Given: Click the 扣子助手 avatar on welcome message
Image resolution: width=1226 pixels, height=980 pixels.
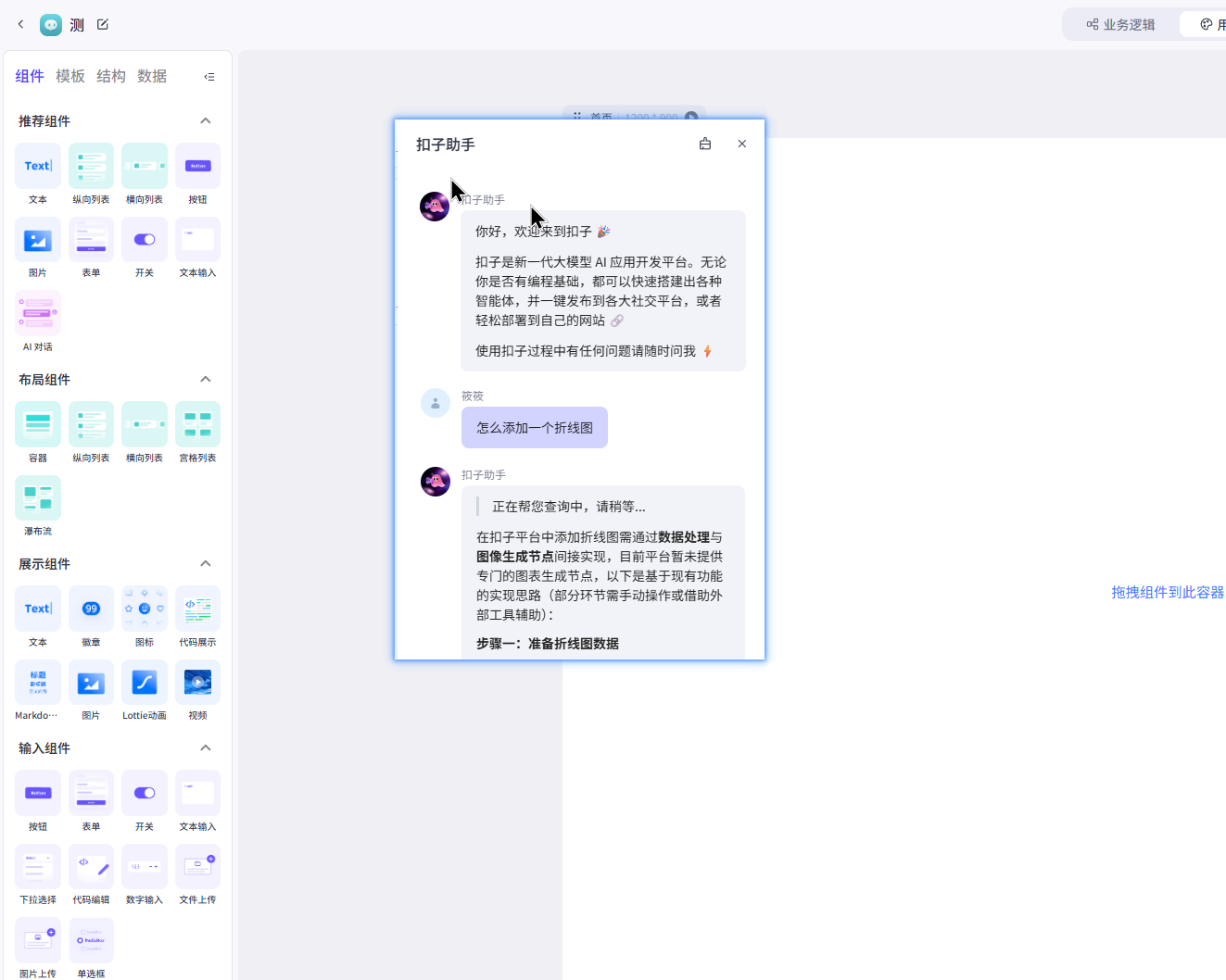Looking at the screenshot, I should [435, 206].
